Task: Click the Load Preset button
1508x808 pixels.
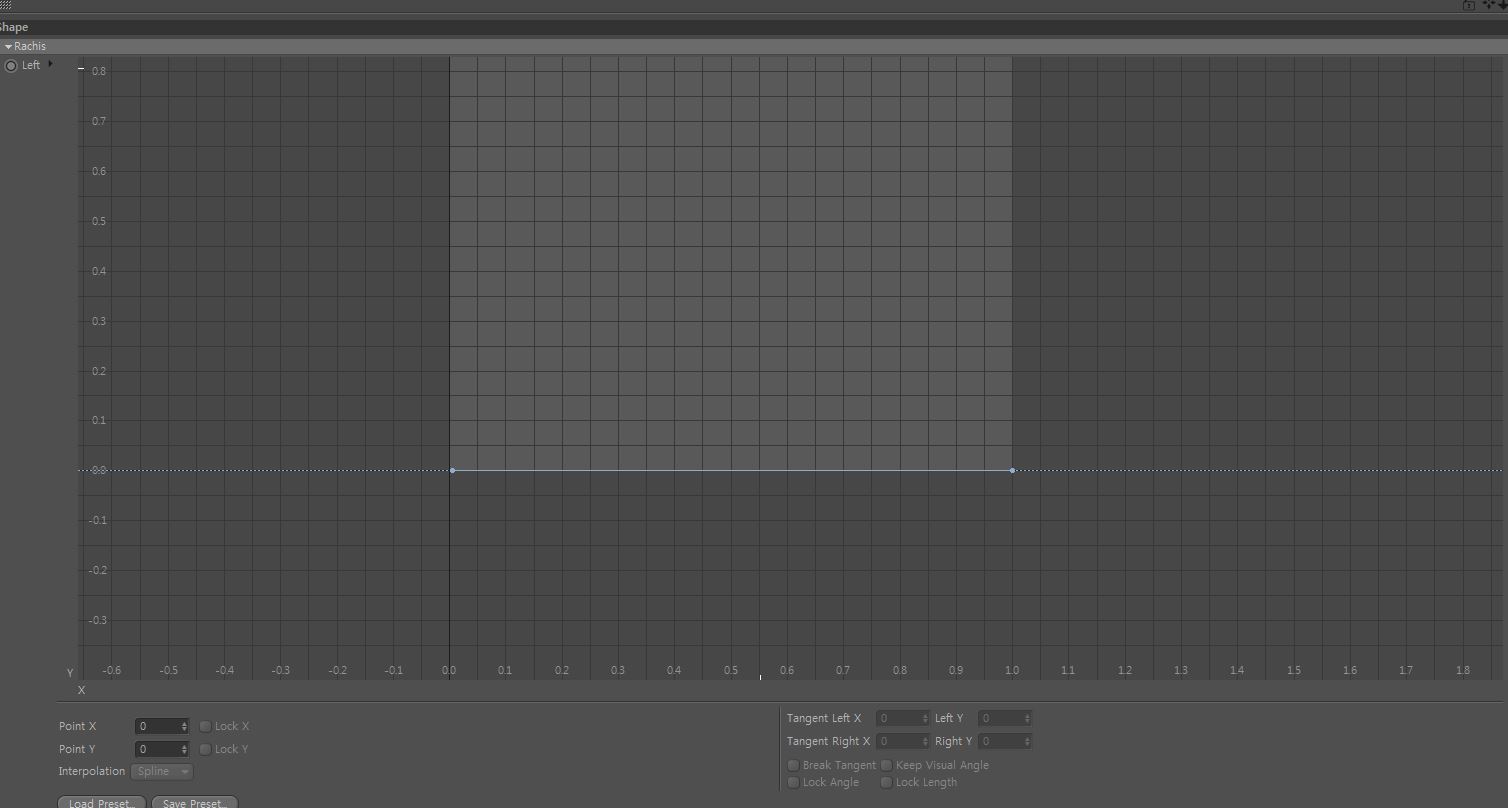Action: coord(102,803)
